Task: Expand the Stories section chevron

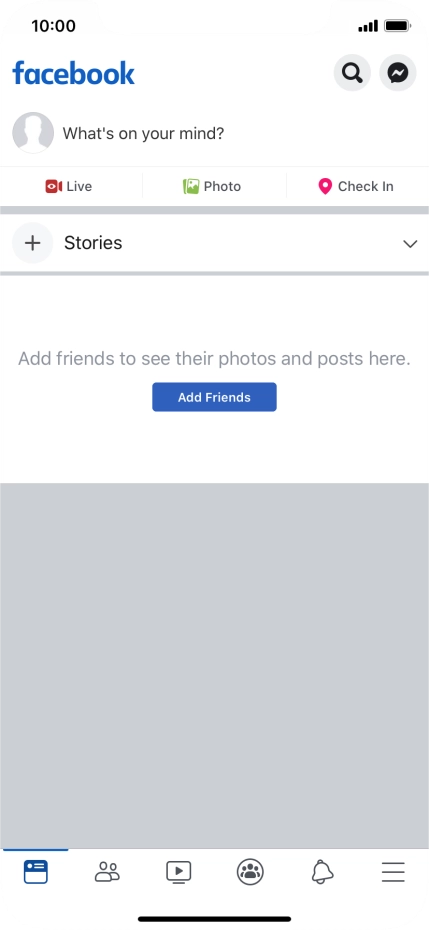Action: coord(410,244)
